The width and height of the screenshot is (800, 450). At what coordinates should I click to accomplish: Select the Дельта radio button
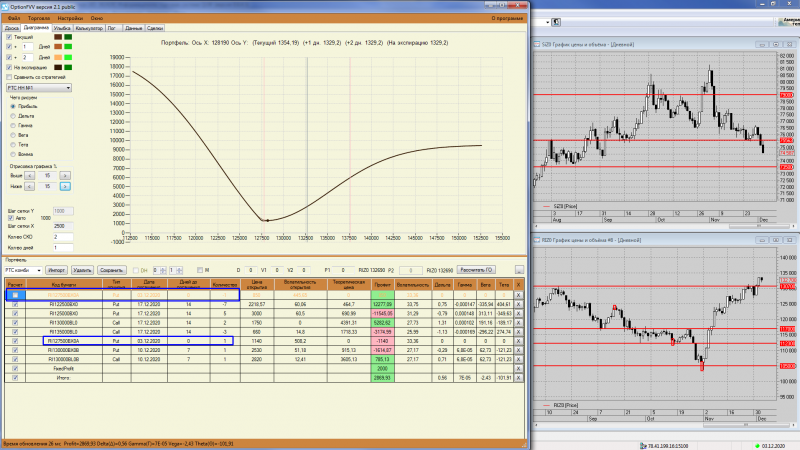(x=13, y=116)
